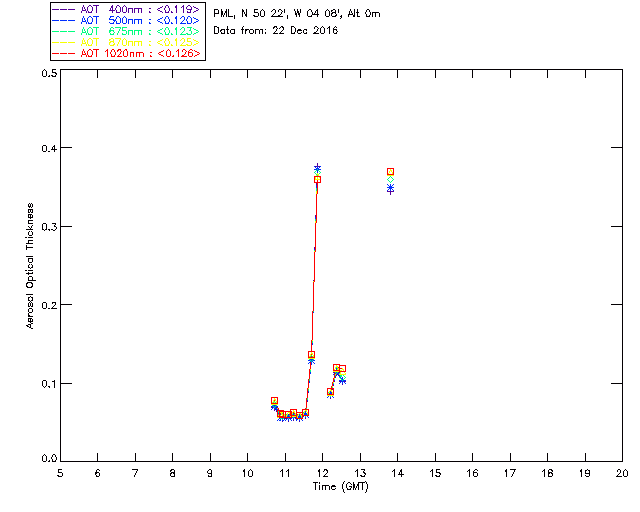The height and width of the screenshot is (512, 640).
Task: Click the mean value '<0.119>' in legend
Action: coord(178,9)
